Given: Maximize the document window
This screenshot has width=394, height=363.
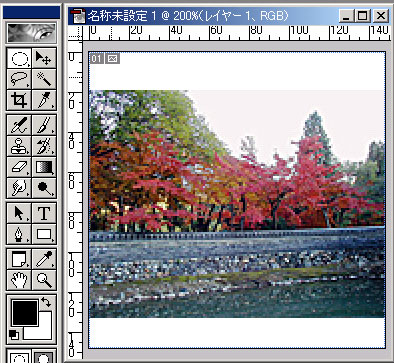Looking at the screenshot, I should (362, 16).
